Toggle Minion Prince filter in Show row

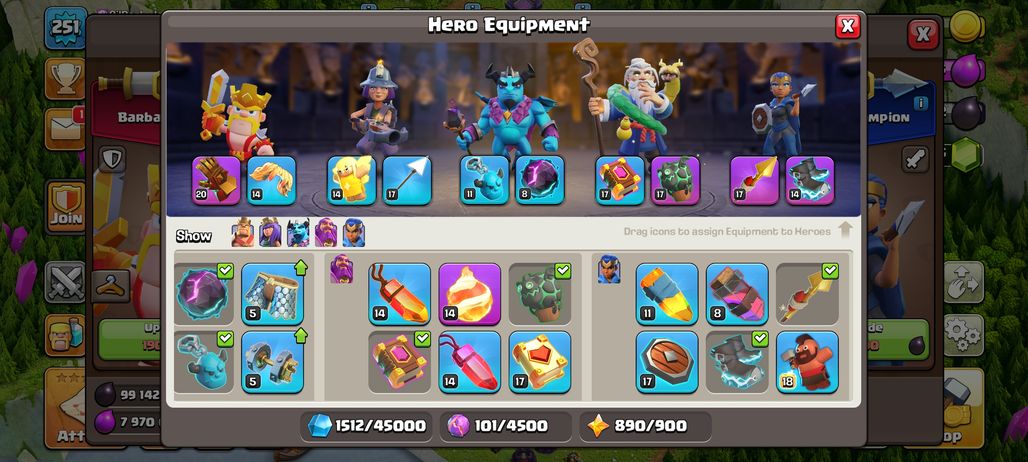pyautogui.click(x=298, y=233)
